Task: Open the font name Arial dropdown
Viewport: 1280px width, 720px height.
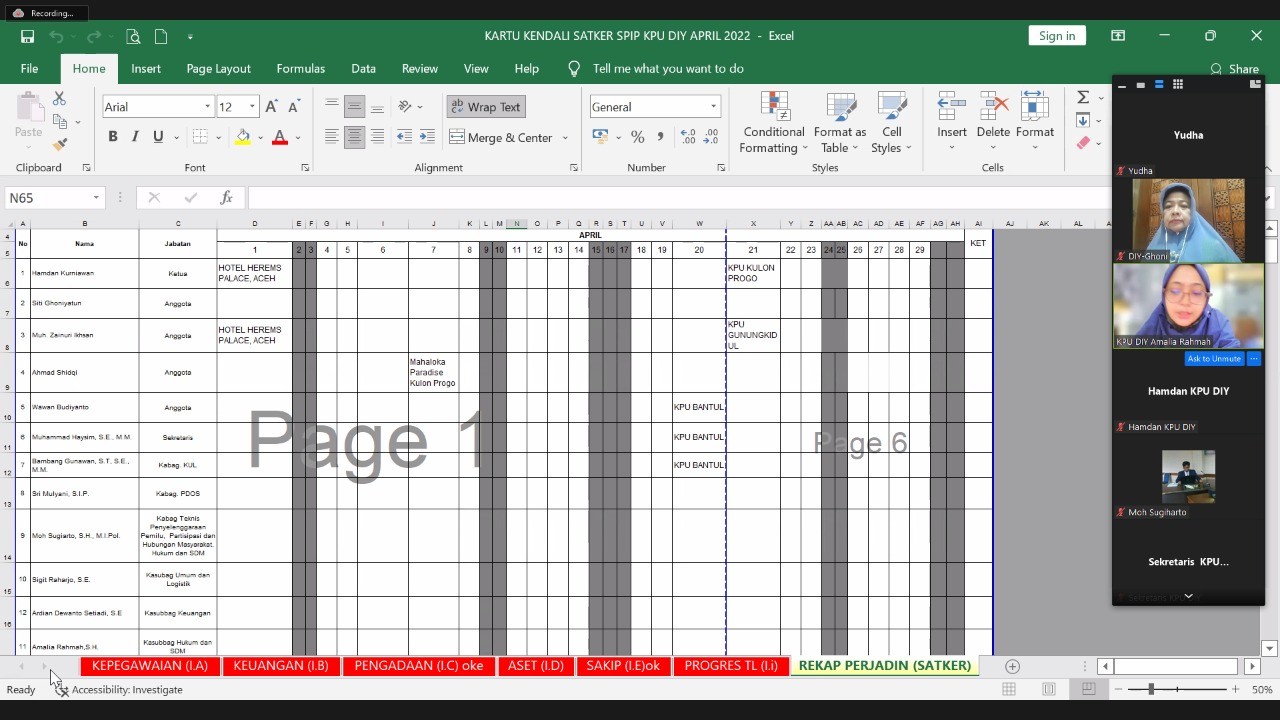Action: point(207,107)
